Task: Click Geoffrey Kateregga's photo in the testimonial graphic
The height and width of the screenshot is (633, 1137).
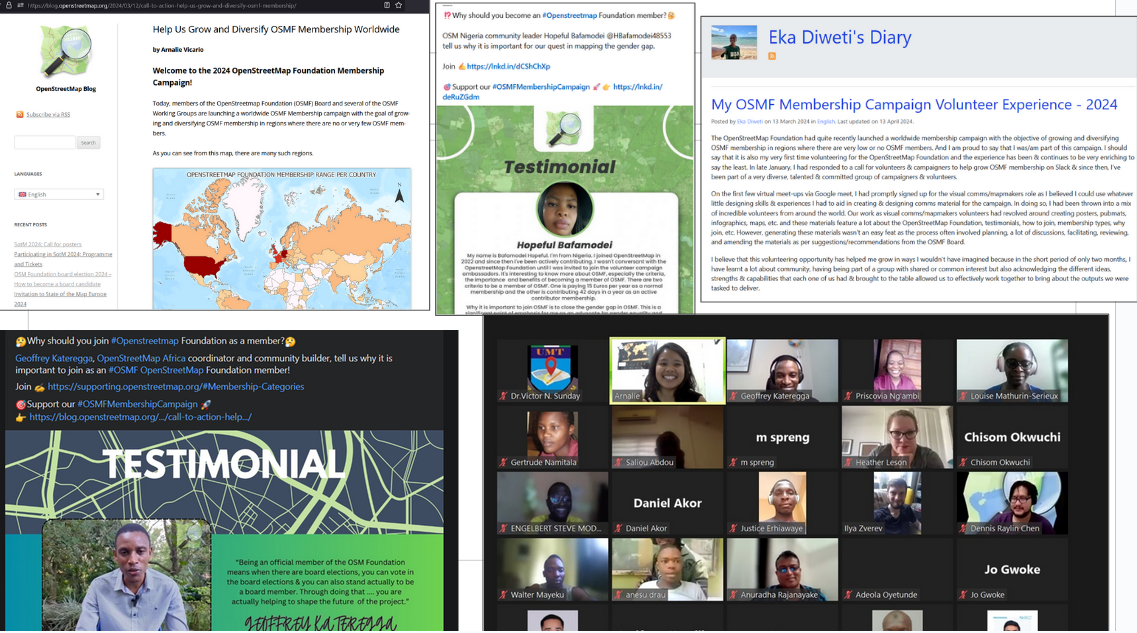Action: click(127, 576)
